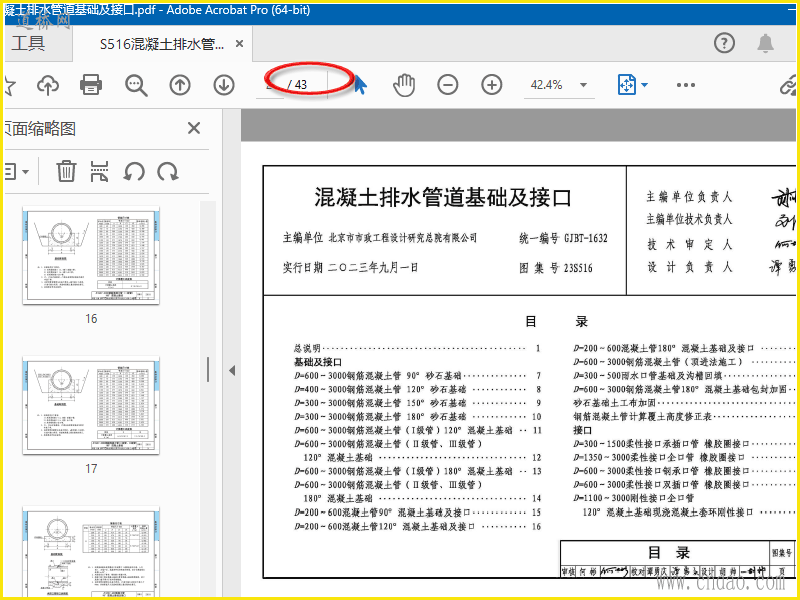
Task: Click the extract pages scissors icon
Action: click(99, 171)
